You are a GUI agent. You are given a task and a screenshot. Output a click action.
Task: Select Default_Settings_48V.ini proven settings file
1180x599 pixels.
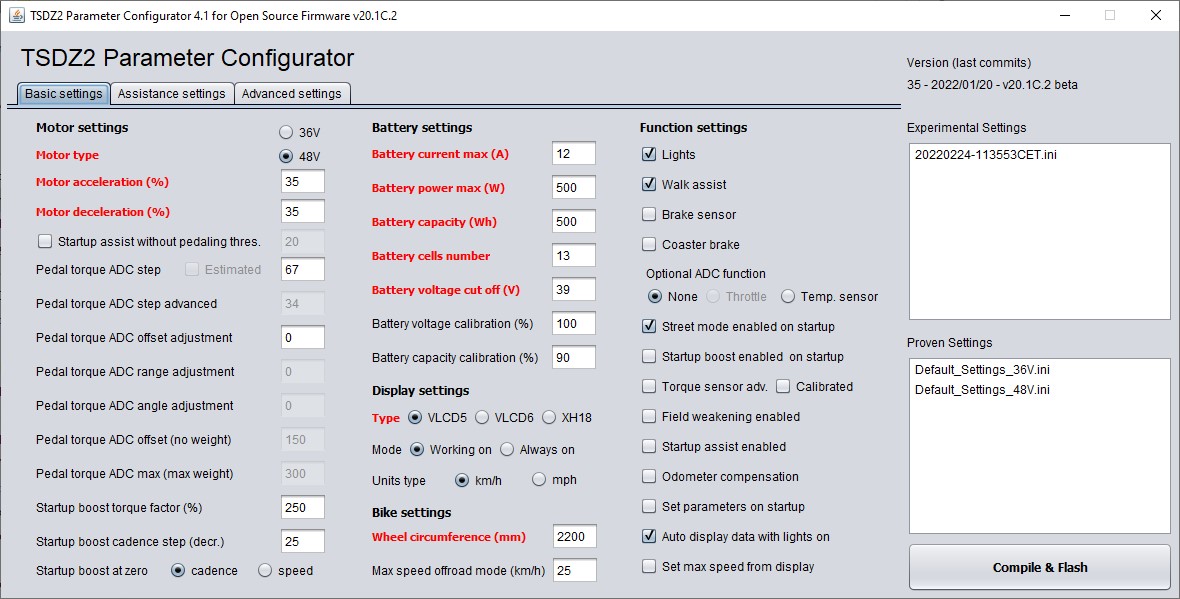click(x=982, y=390)
